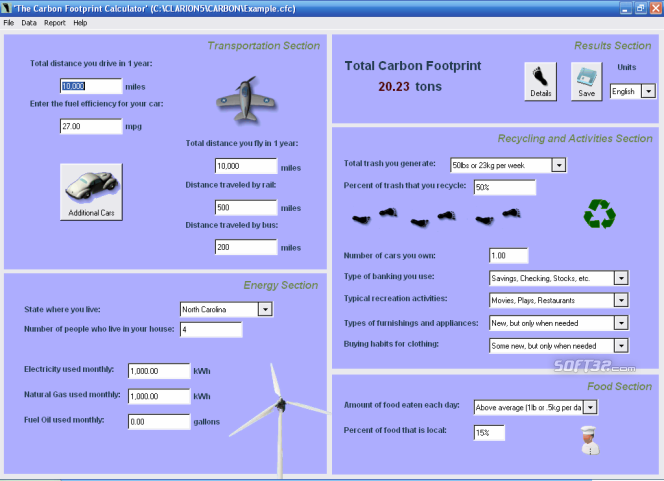Click the Save disk icon button
The image size is (664, 481).
(587, 81)
